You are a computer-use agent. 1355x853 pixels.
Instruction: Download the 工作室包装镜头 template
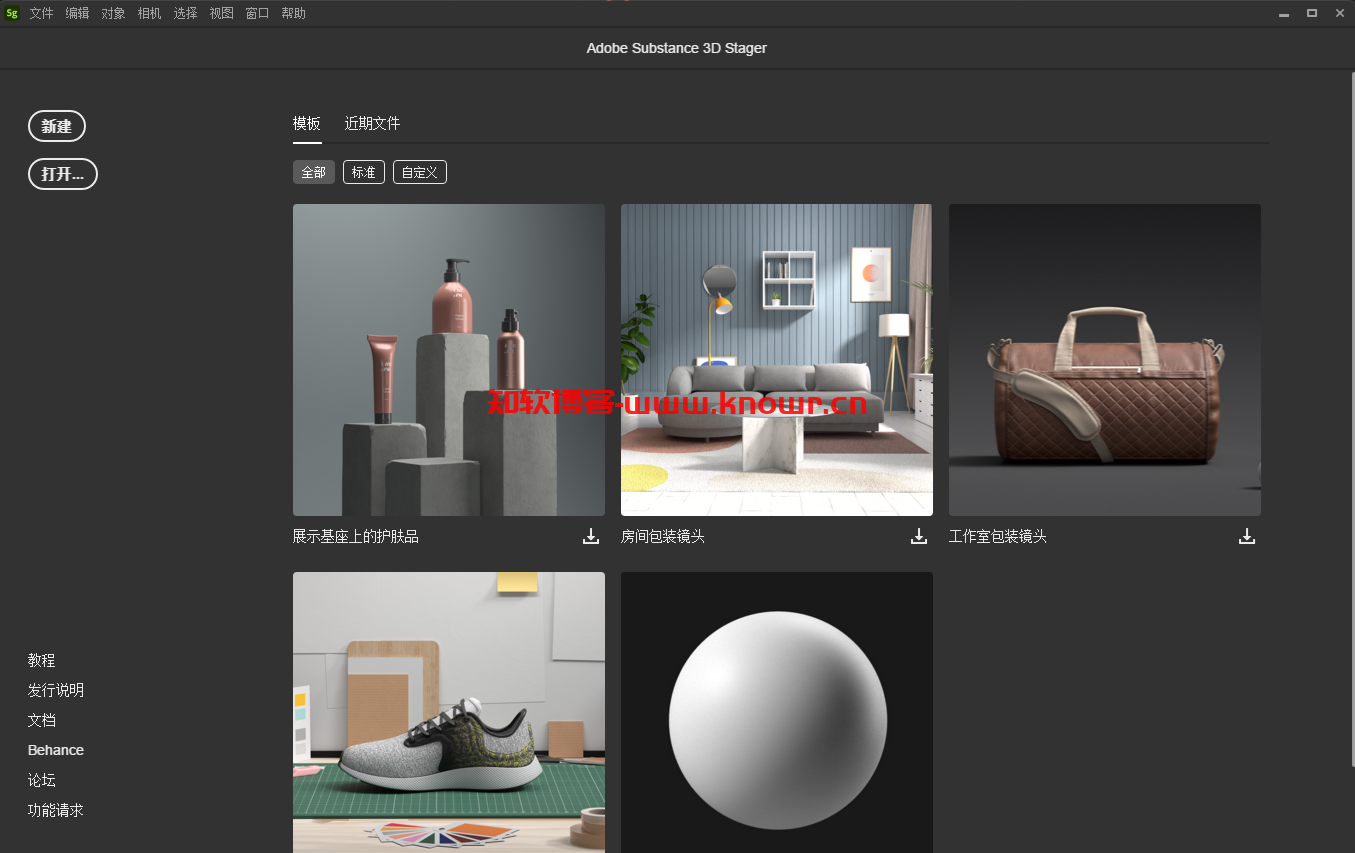(1247, 536)
